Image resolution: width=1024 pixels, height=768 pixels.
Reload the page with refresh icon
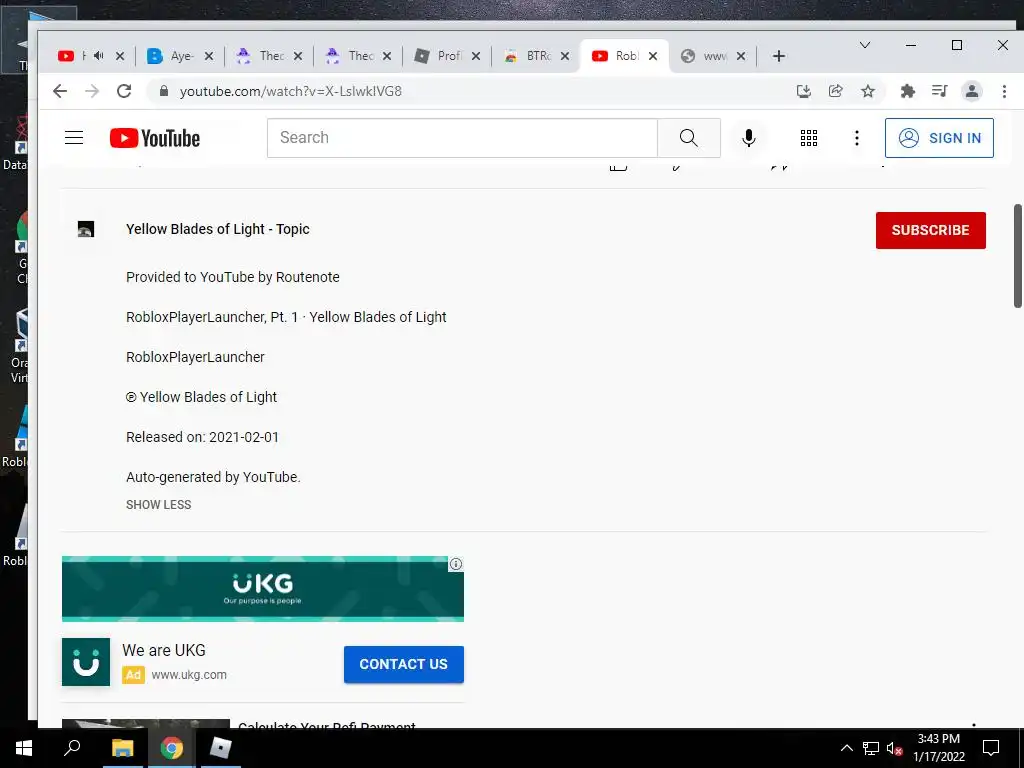(x=124, y=91)
